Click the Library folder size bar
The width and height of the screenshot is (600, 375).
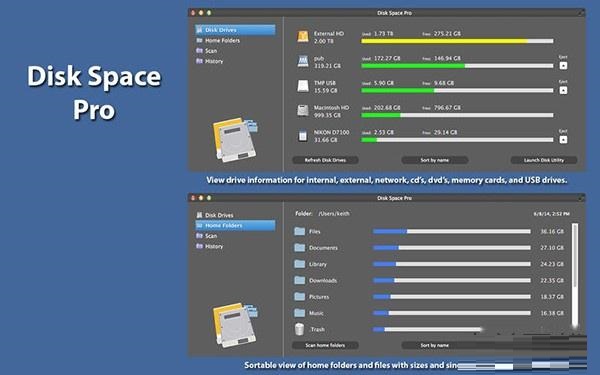(x=452, y=264)
